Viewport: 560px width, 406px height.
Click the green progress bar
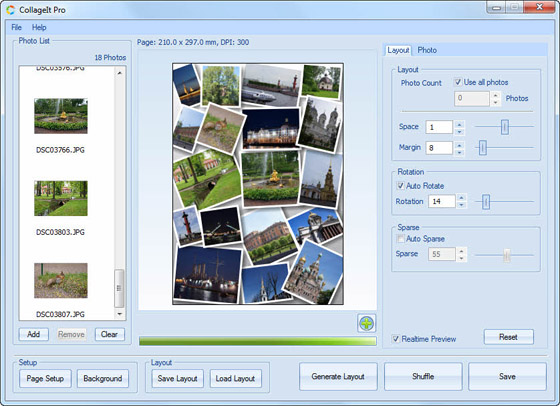tap(258, 341)
